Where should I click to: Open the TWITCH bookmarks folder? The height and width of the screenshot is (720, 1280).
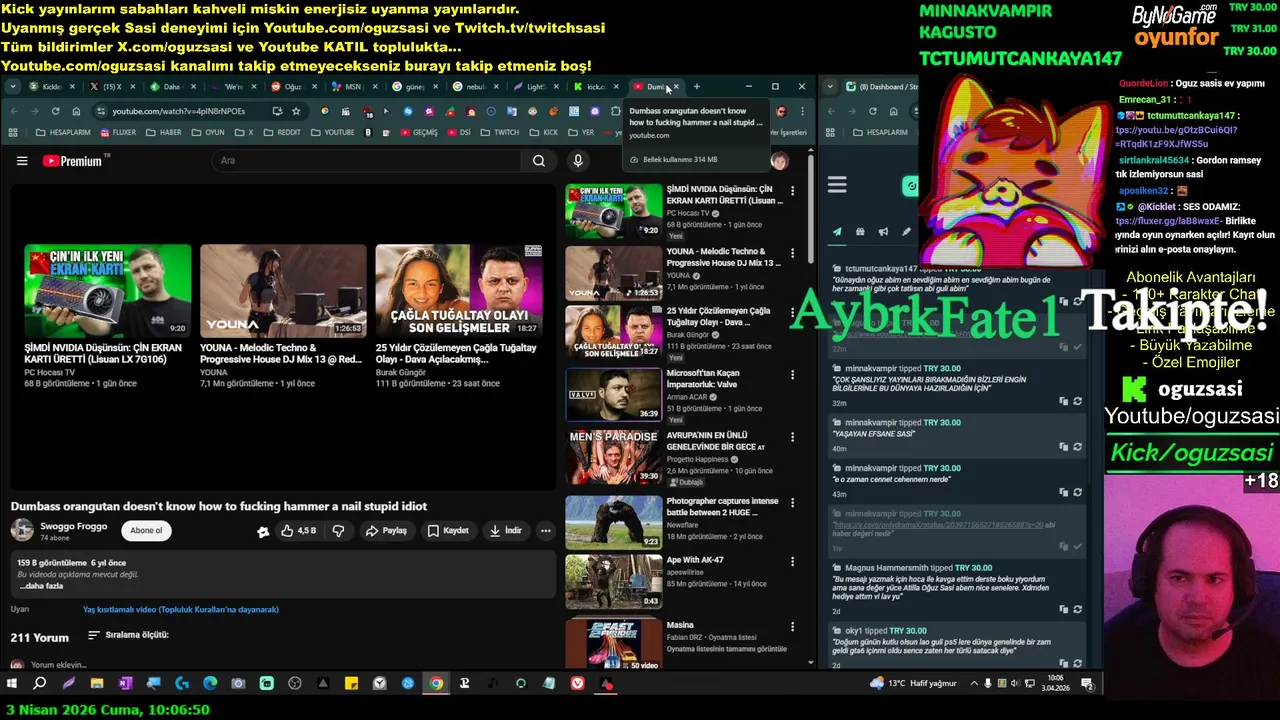pyautogui.click(x=500, y=132)
